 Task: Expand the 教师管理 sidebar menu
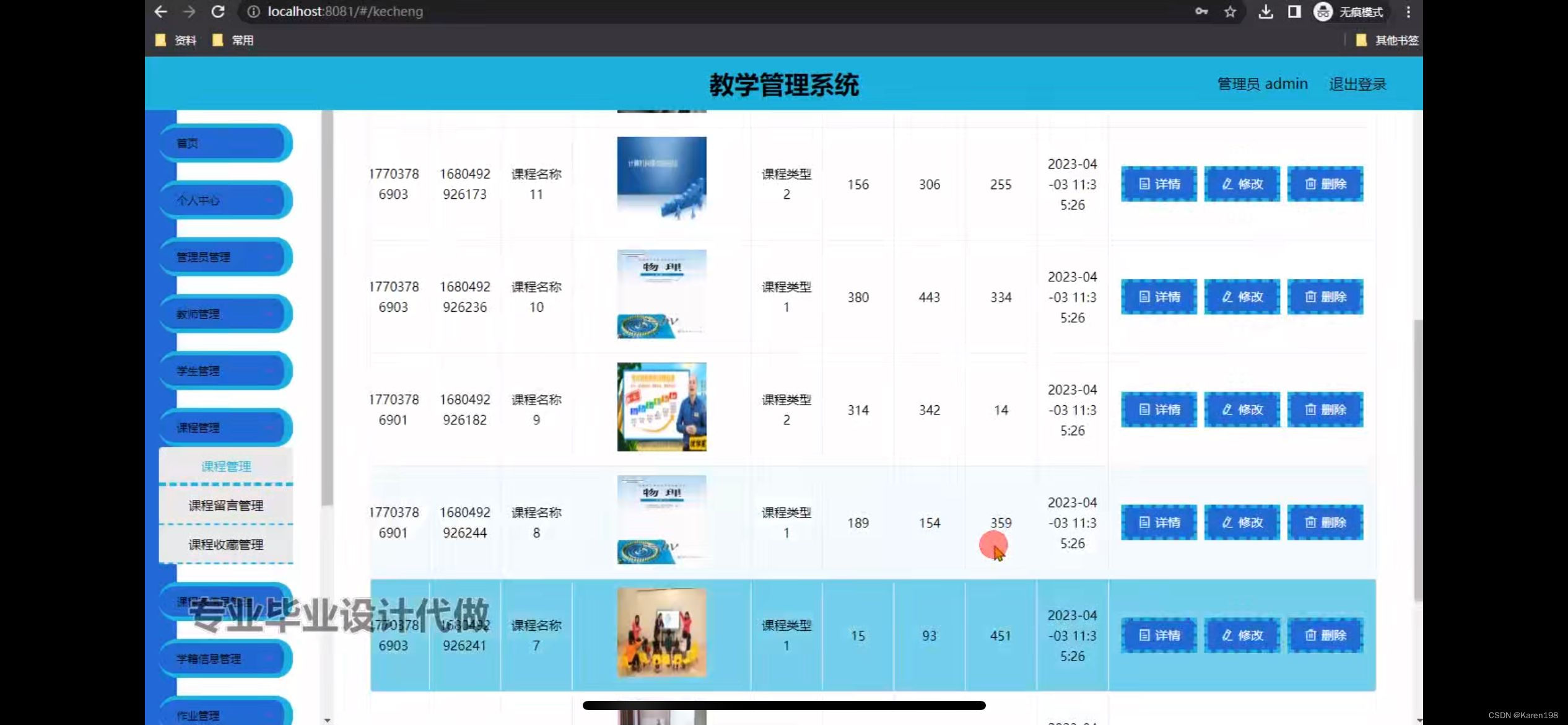[x=226, y=314]
